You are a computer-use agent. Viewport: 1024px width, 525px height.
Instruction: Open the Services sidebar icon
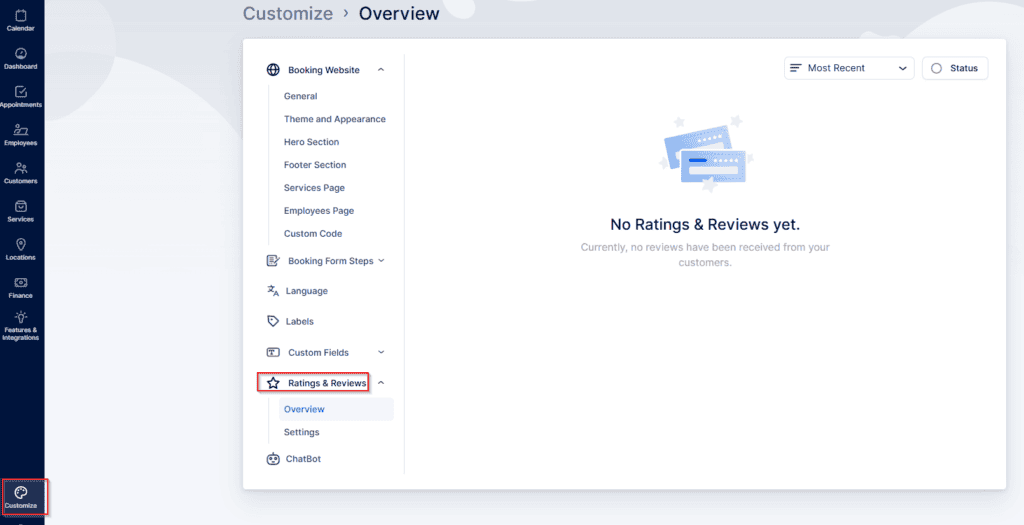click(21, 206)
